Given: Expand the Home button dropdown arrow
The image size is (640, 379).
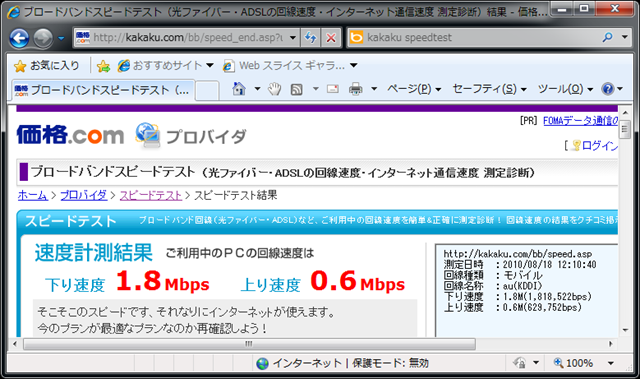Looking at the screenshot, I should pyautogui.click(x=257, y=89).
